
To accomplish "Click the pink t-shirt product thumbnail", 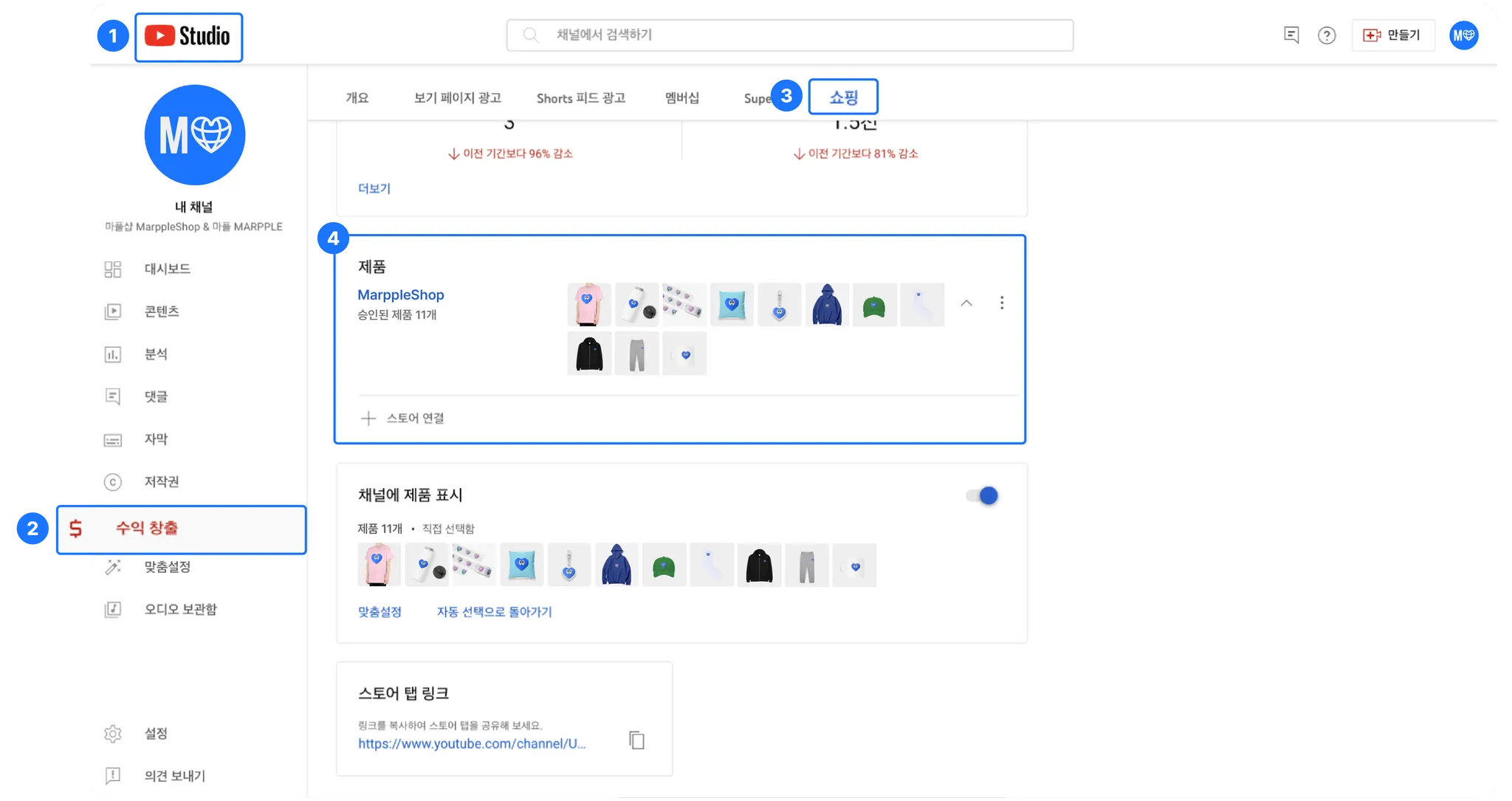I will [588, 303].
